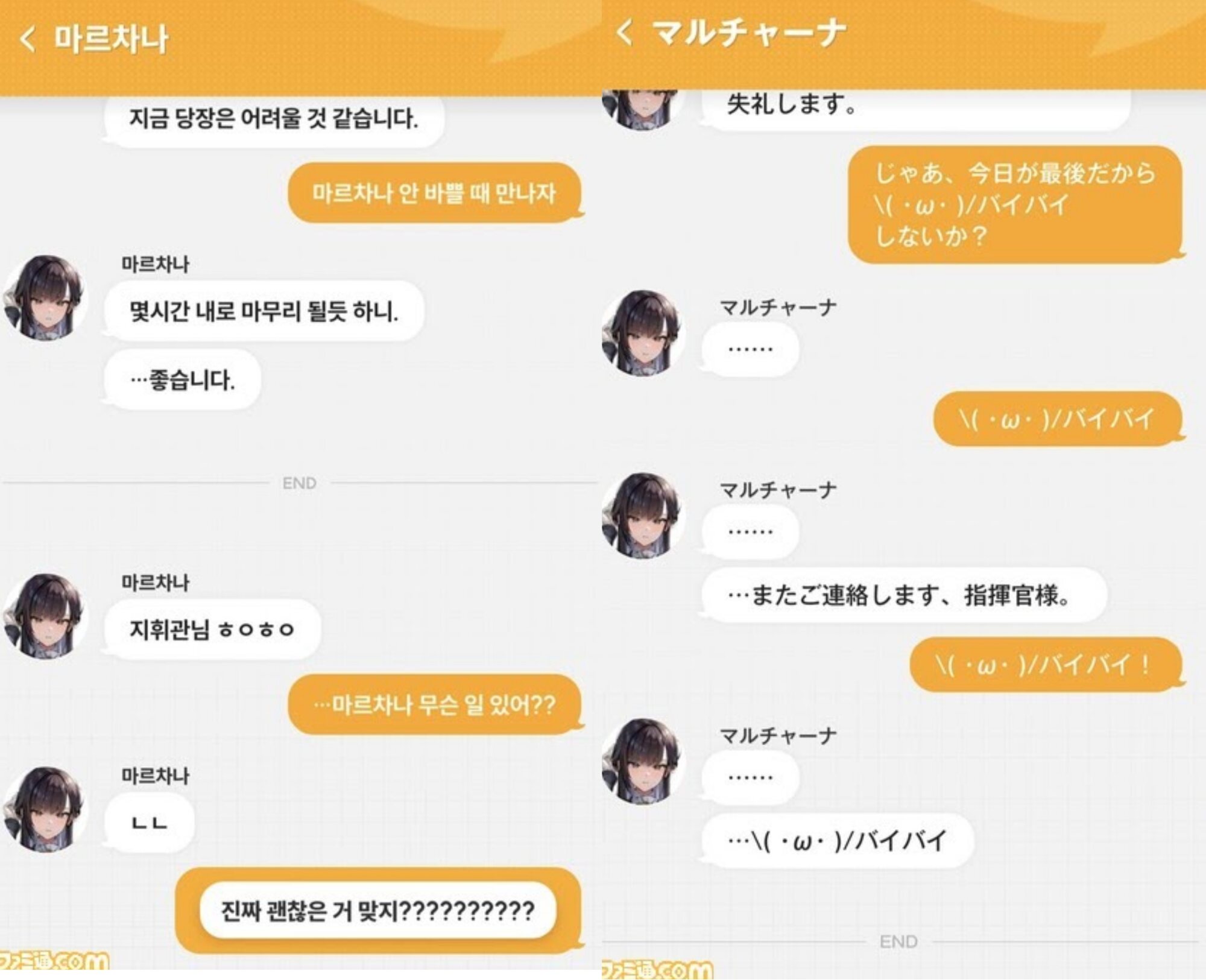1206x980 pixels.
Task: Tap the back arrow beside マルチャーナ
Action: pos(625,32)
